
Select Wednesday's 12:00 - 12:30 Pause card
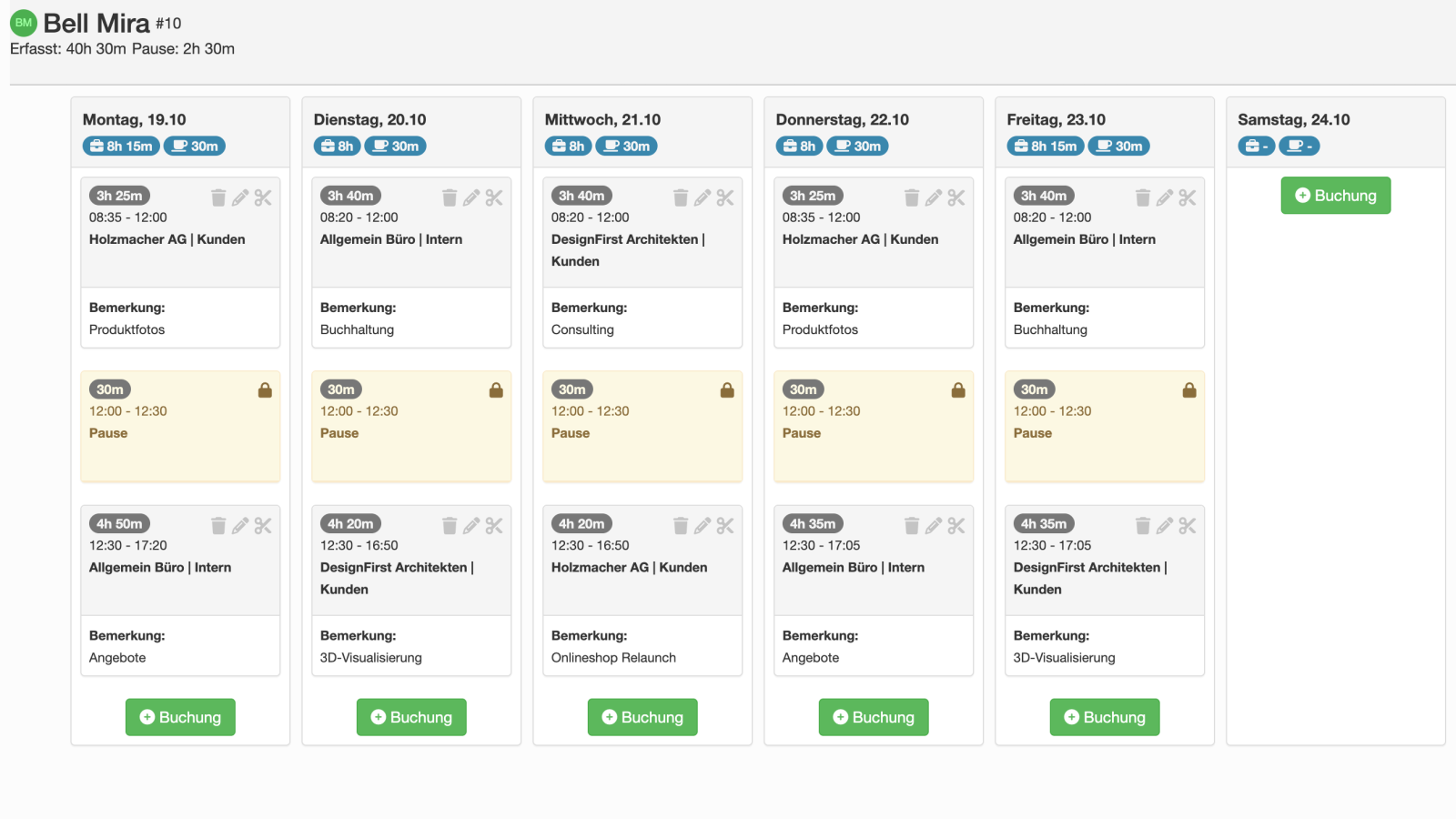[642, 426]
